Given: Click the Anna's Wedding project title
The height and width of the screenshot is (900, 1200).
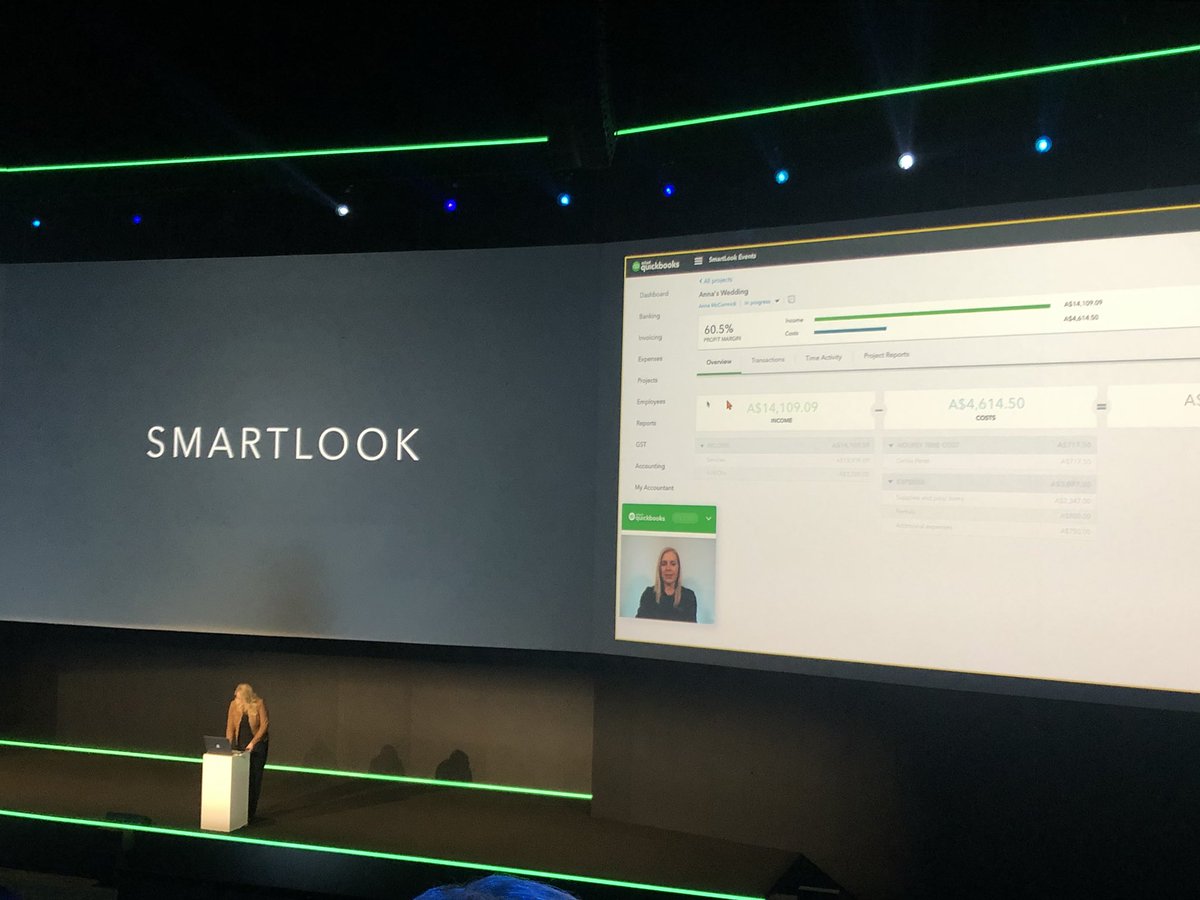Looking at the screenshot, I should 723,292.
